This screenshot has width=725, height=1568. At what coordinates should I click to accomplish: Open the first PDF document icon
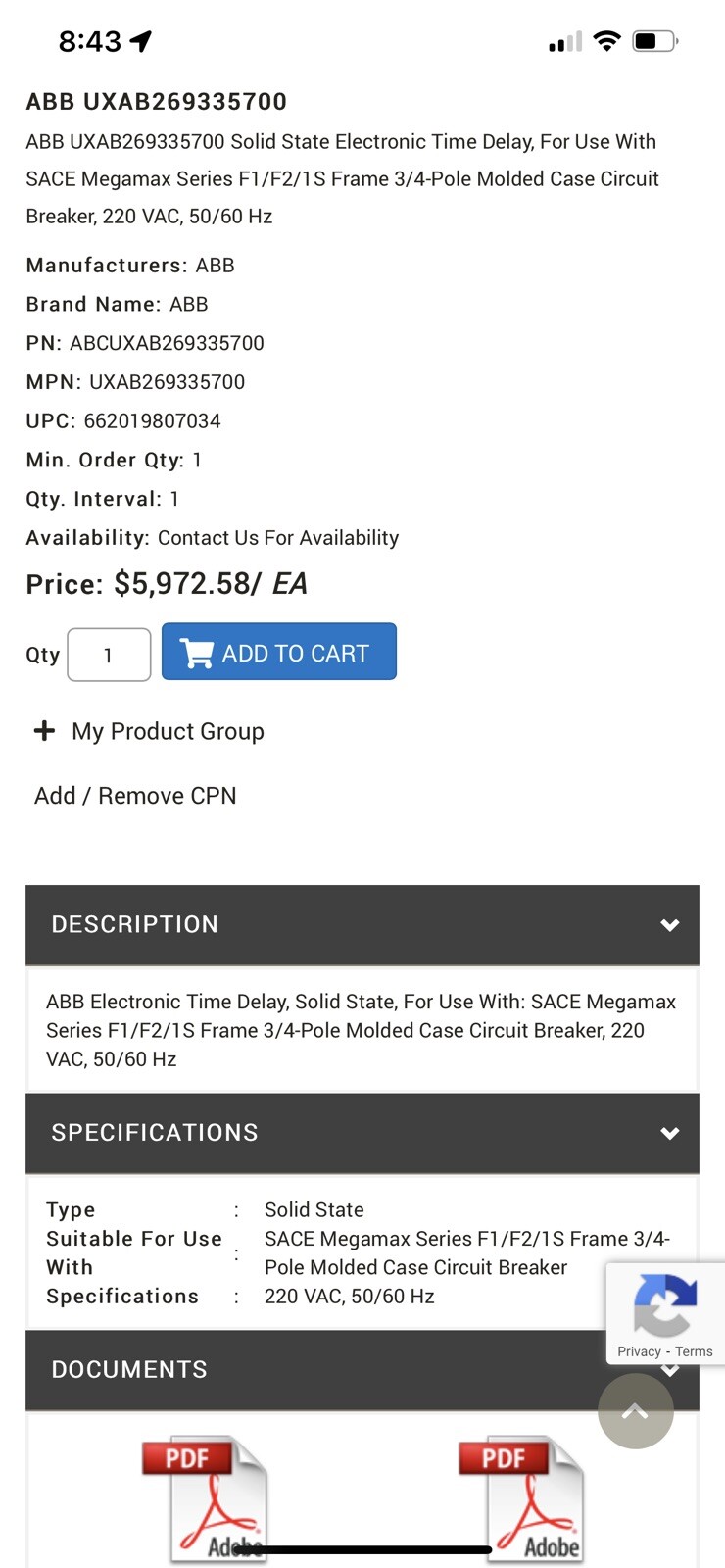[x=217, y=1497]
